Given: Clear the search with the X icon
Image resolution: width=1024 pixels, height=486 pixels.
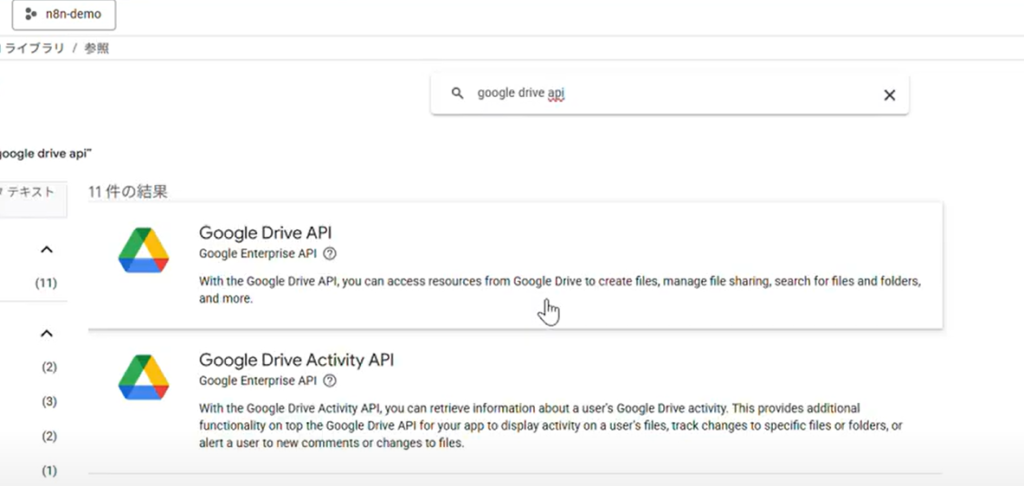Looking at the screenshot, I should (x=889, y=95).
